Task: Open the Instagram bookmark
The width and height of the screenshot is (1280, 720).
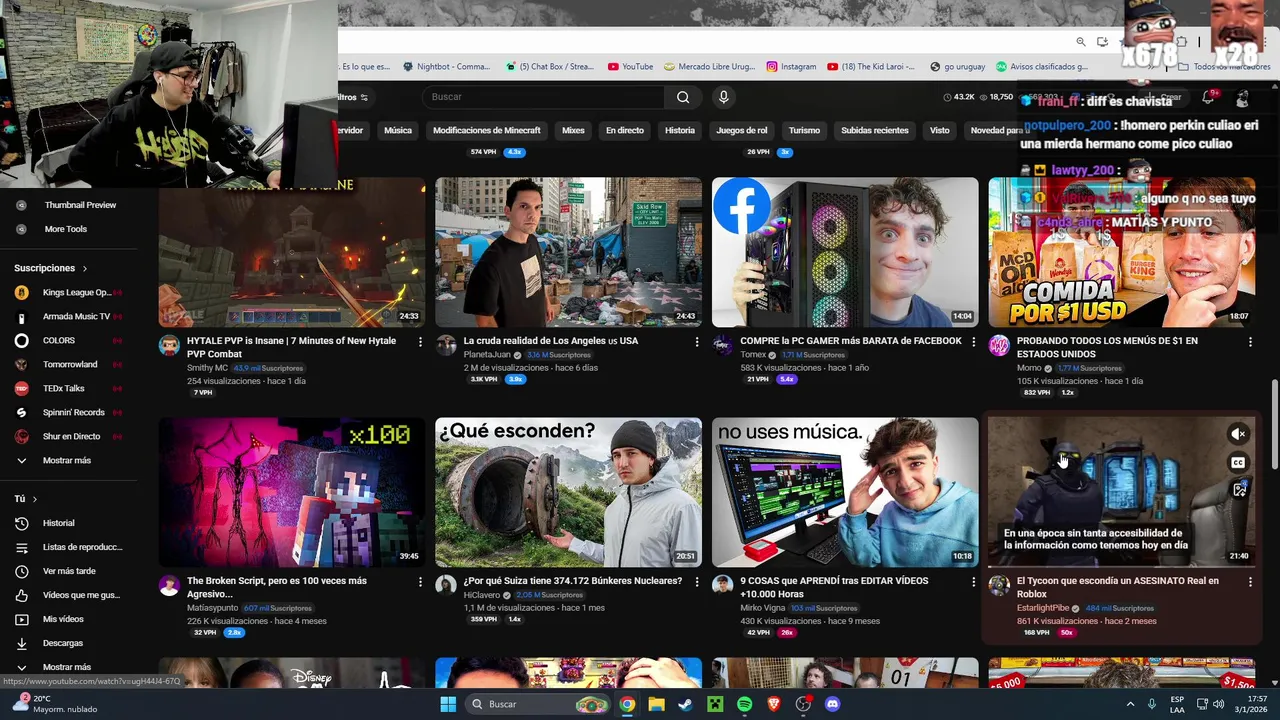Action: (x=791, y=67)
